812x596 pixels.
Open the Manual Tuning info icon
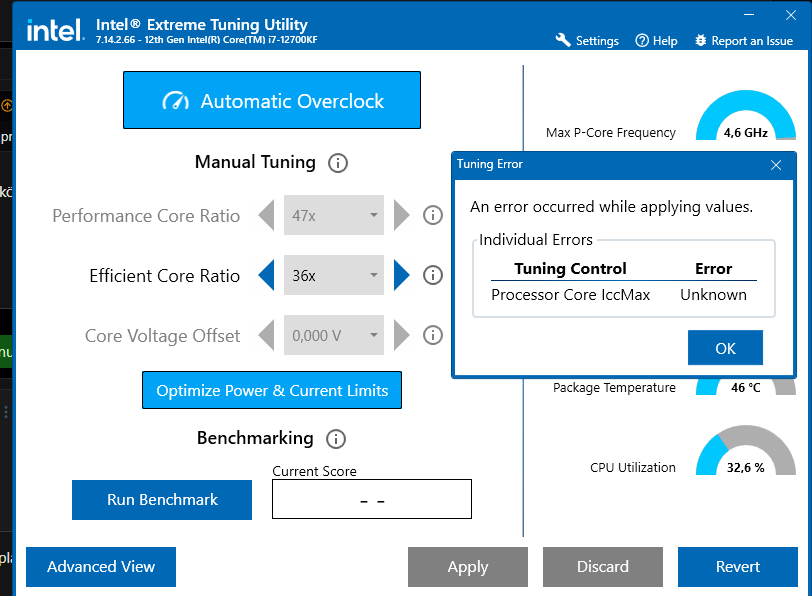tap(338, 163)
